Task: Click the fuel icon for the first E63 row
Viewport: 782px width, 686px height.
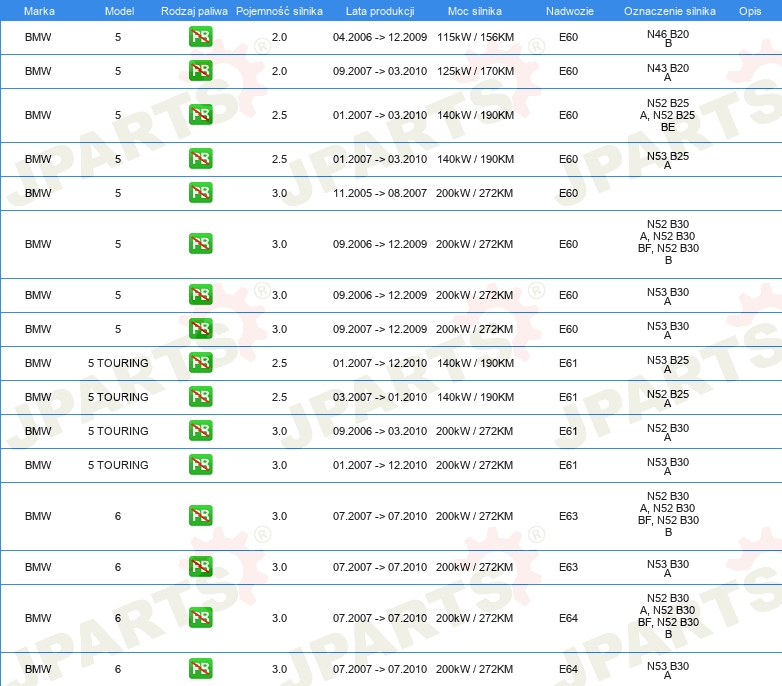Action: pos(200,516)
